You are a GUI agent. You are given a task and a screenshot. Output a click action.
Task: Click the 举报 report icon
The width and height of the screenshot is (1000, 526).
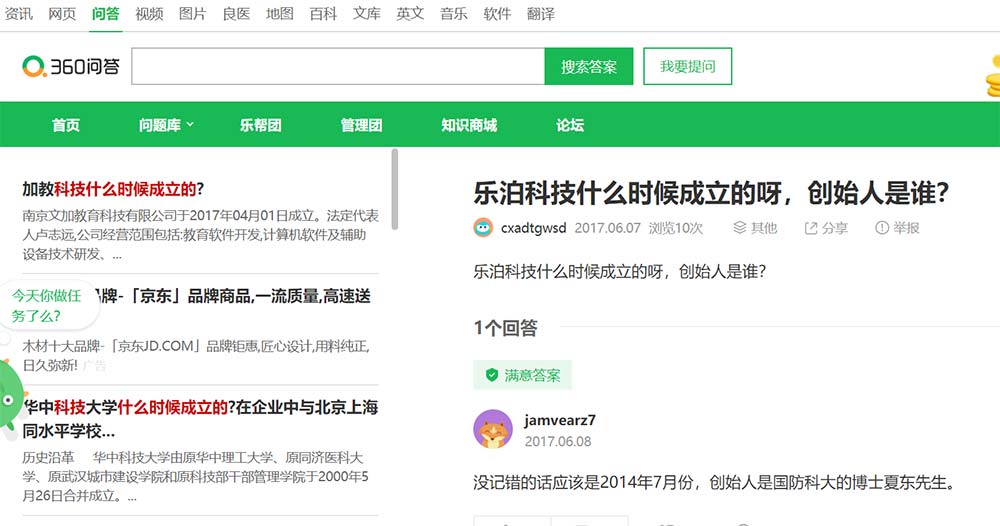pos(882,228)
